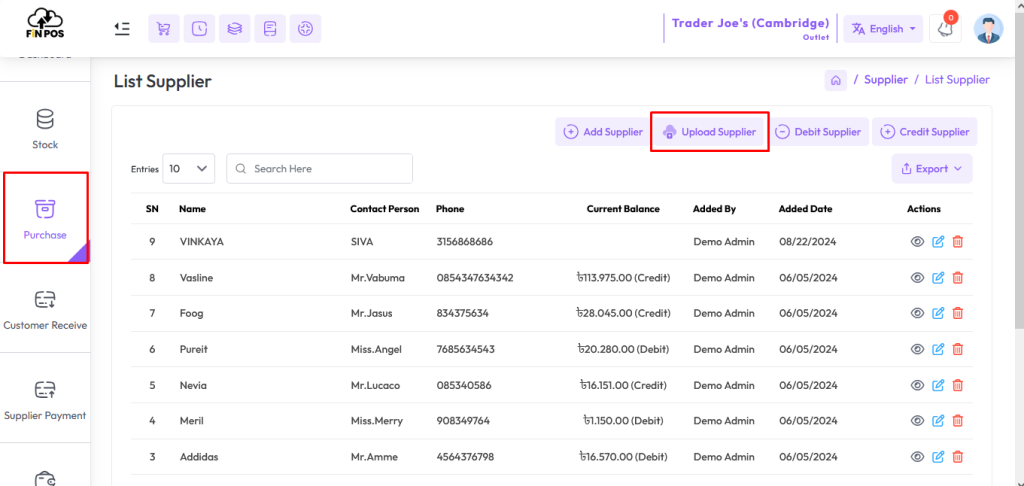Focus the Search Here input field
Viewport: 1024px width, 486px height.
click(x=319, y=169)
